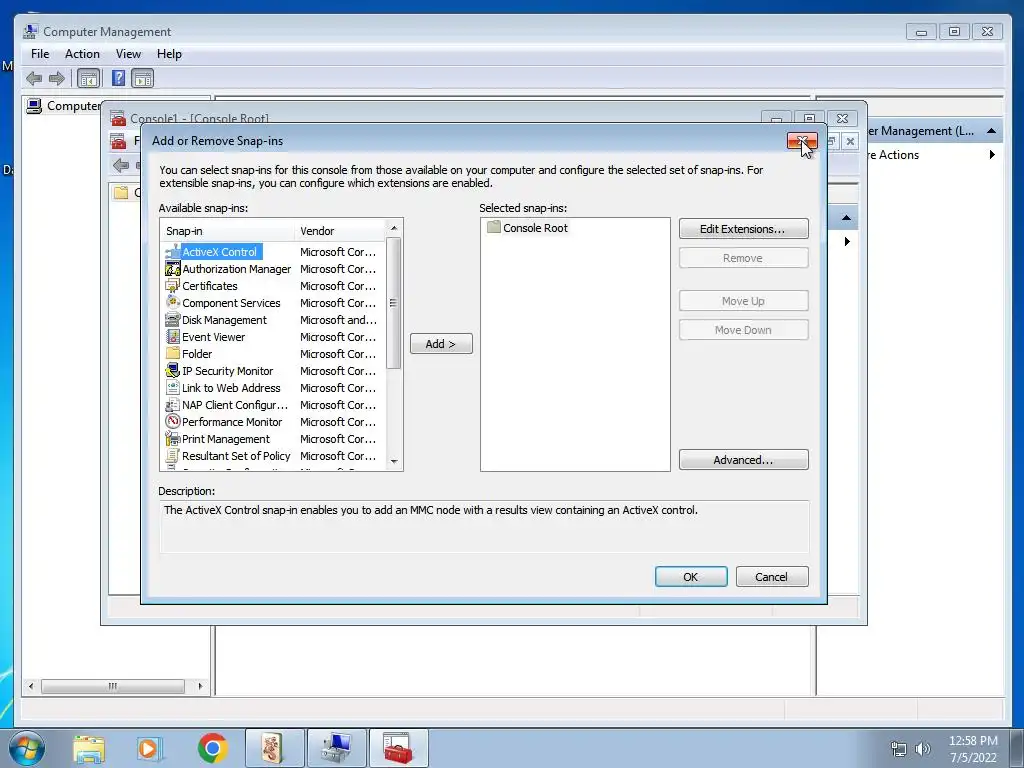Select the Link to Web Address icon
Screen dimensions: 1024x768
pos(172,388)
